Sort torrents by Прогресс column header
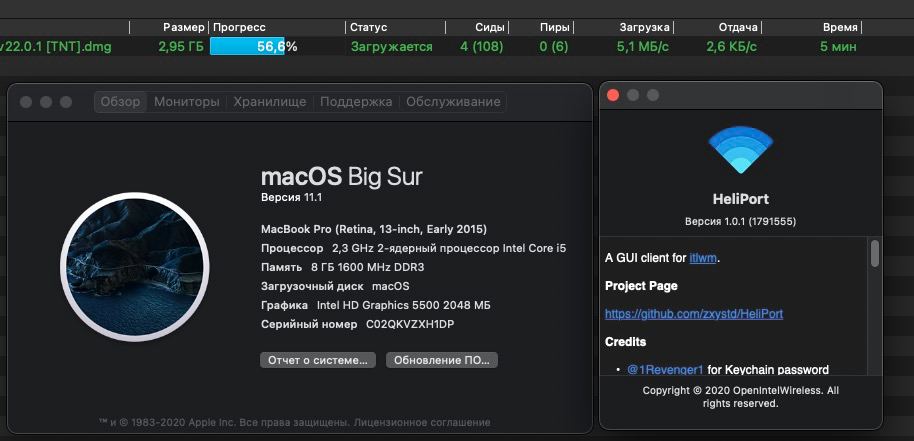This screenshot has width=914, height=441. 240,27
